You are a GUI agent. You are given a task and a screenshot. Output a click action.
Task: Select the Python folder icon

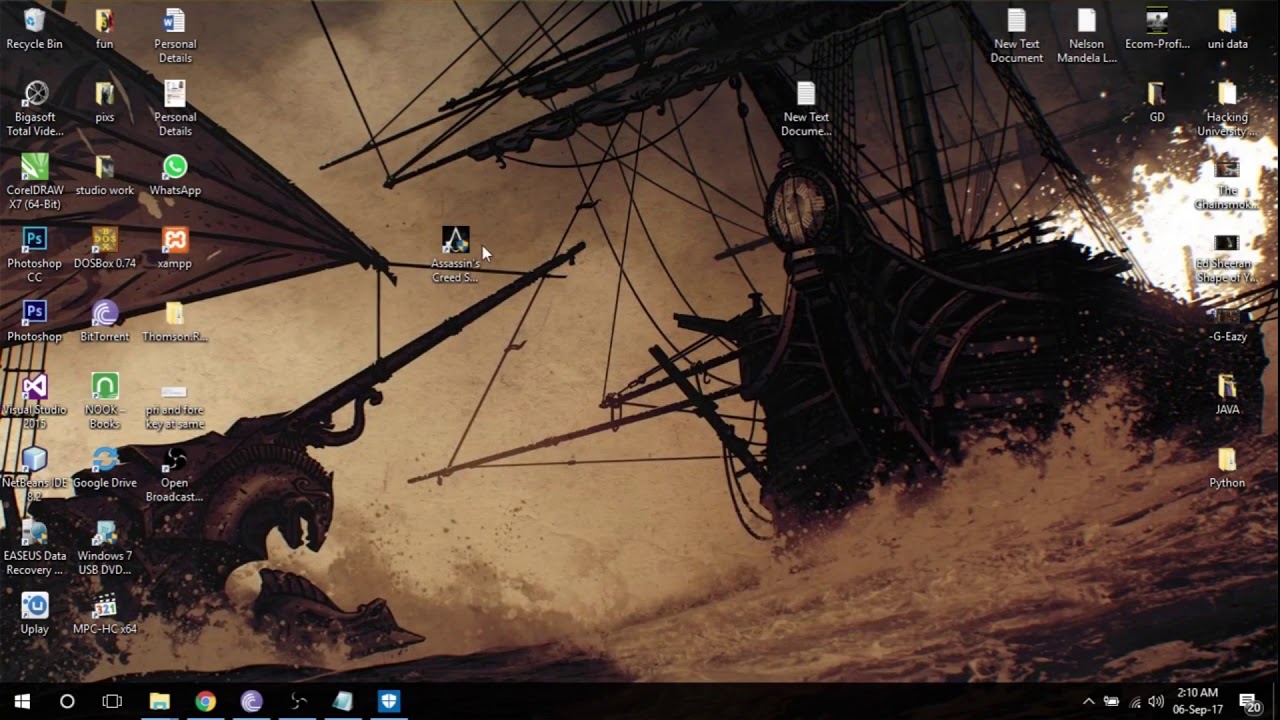1227,467
